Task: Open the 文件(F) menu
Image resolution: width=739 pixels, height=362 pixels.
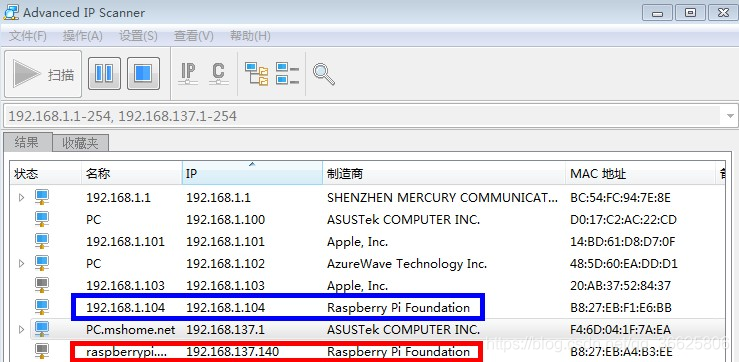Action: pyautogui.click(x=28, y=36)
